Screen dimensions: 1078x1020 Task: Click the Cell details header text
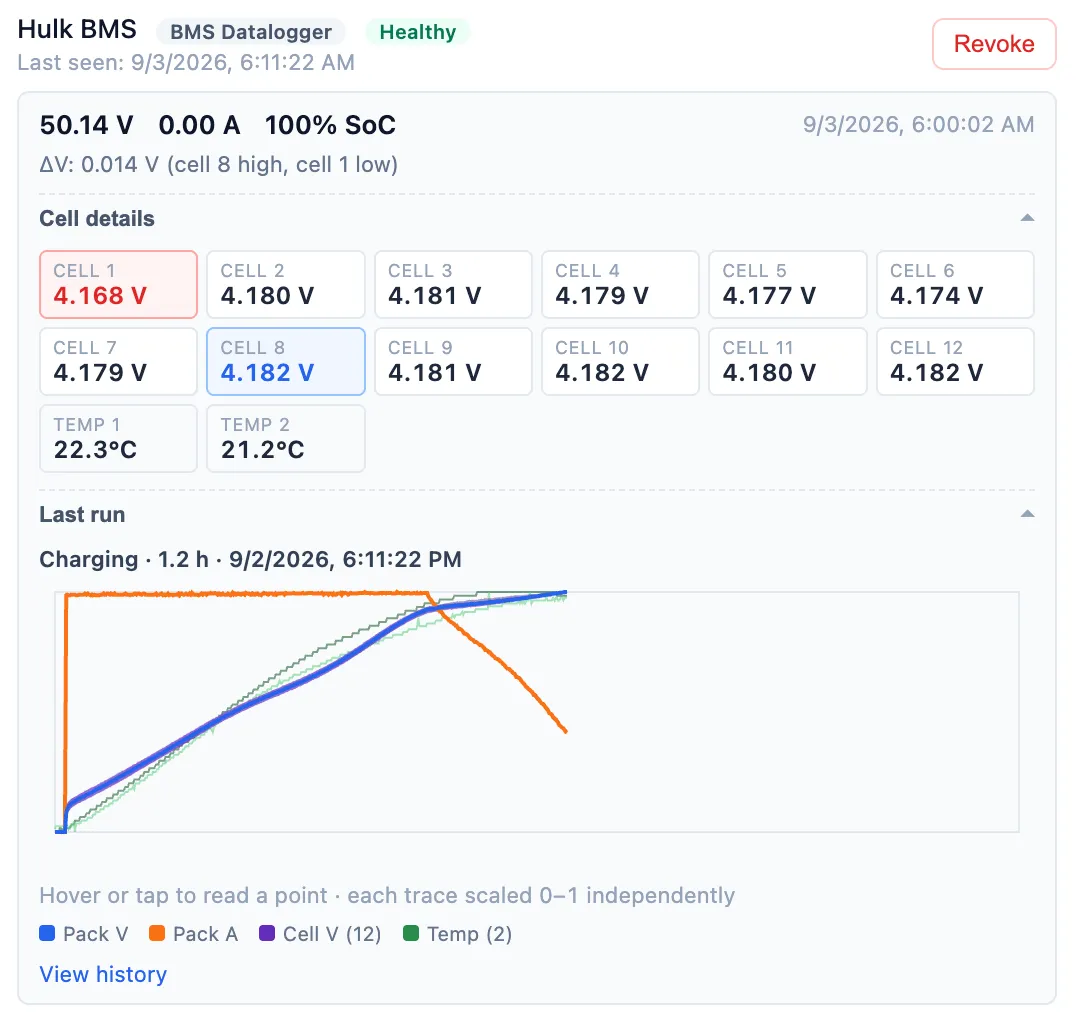[97, 219]
